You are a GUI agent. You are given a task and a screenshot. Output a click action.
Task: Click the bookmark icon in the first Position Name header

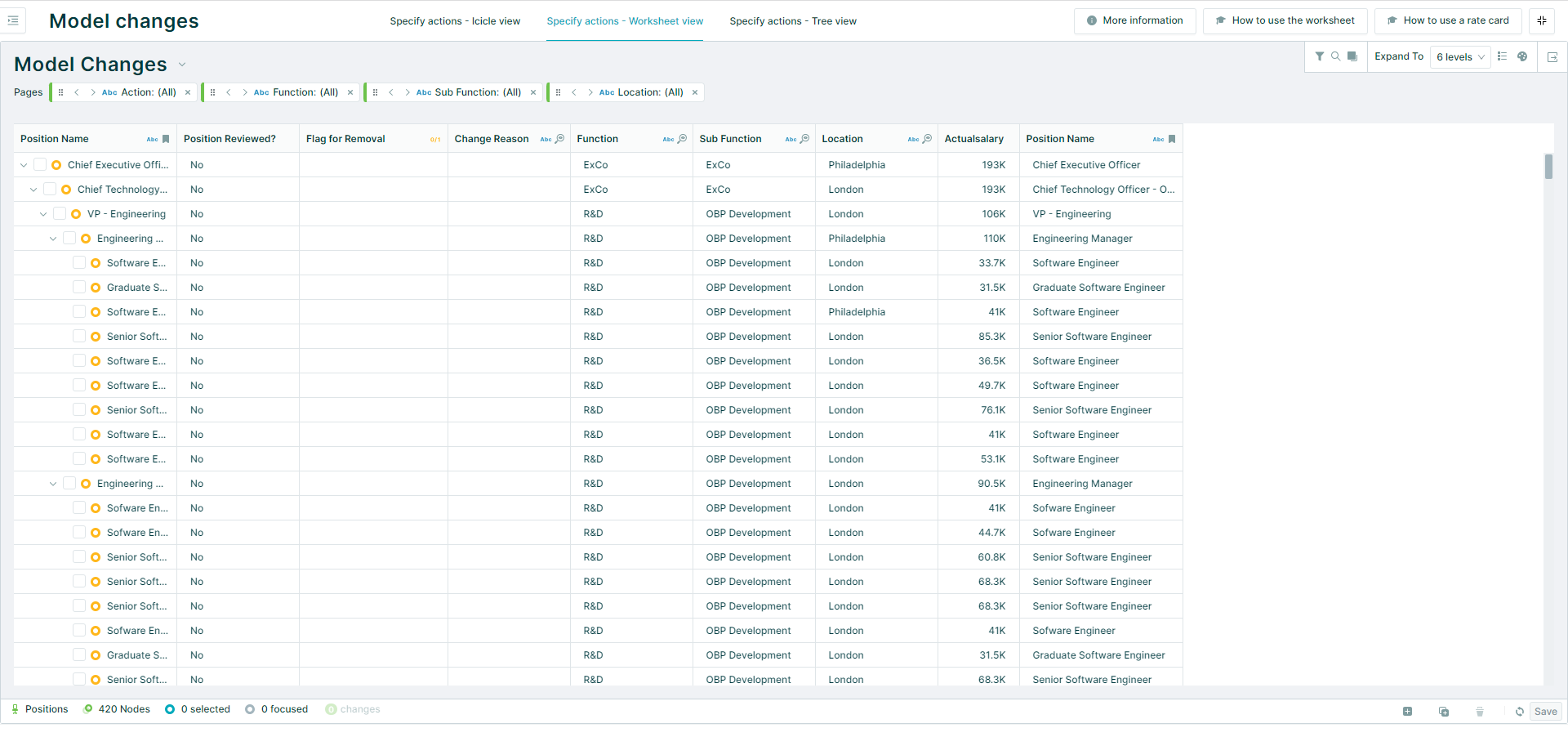pos(166,139)
